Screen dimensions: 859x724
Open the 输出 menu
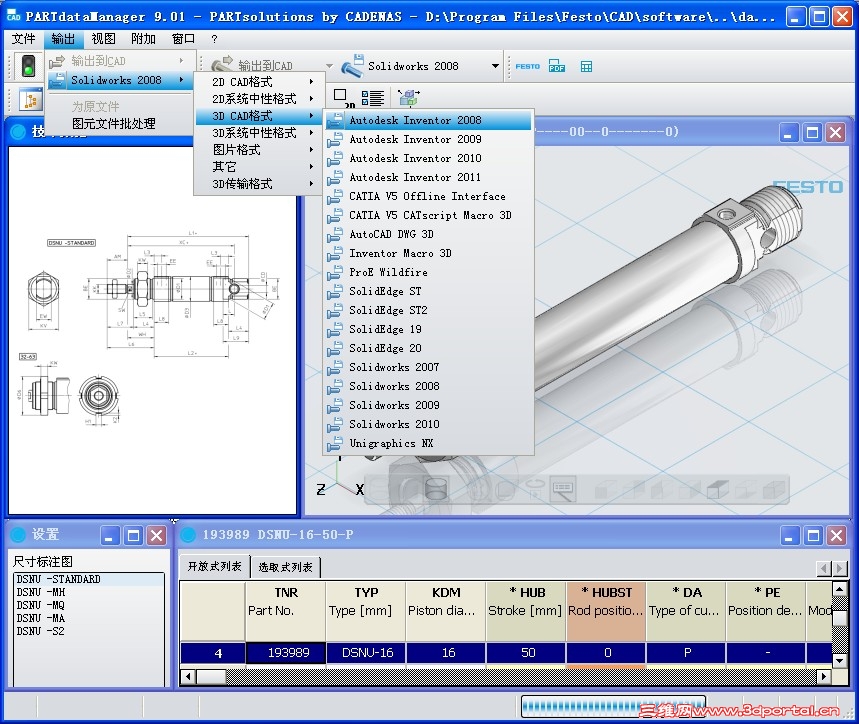pos(63,39)
